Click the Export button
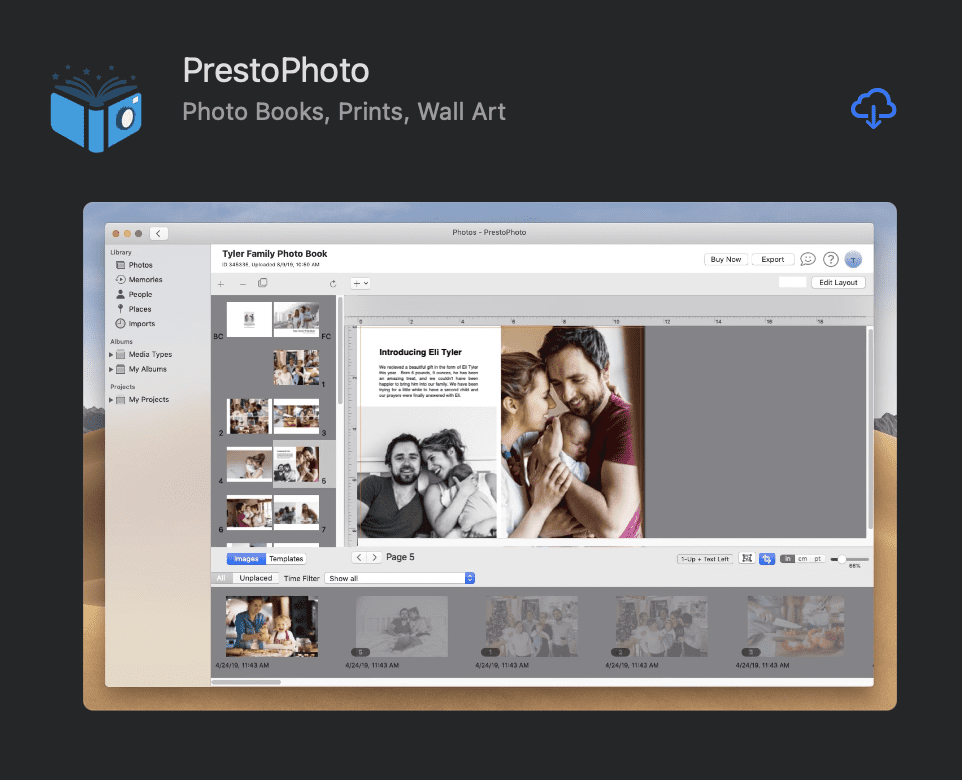 772,260
